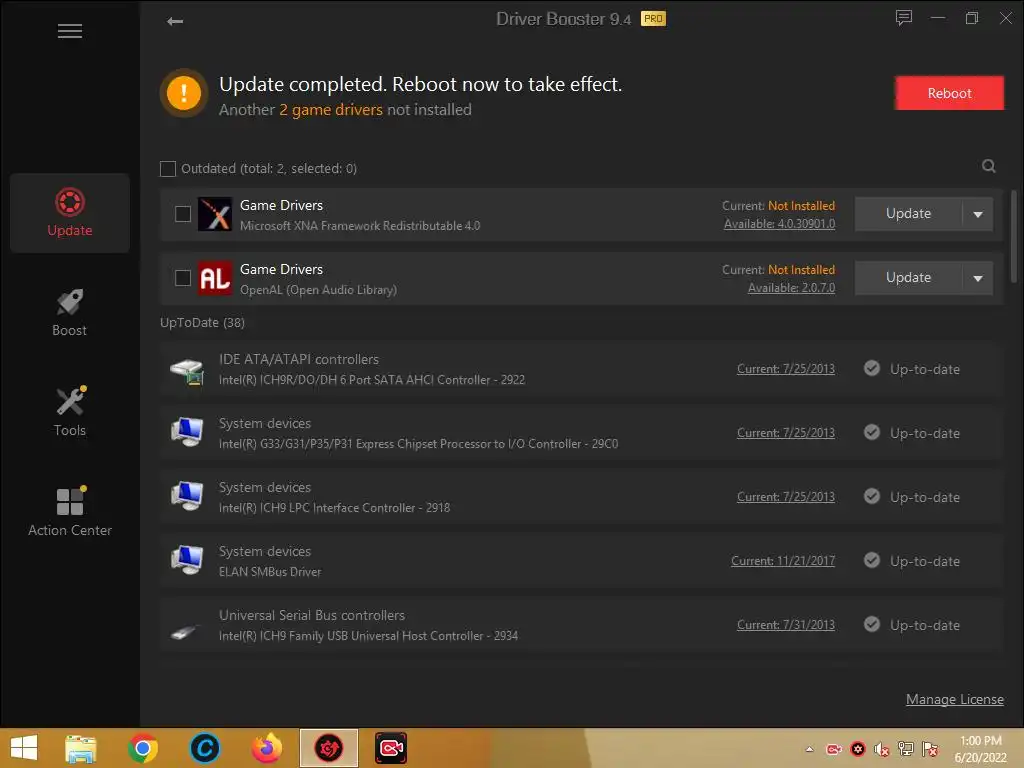Click the driver list vertical scrollbar
Image resolution: width=1024 pixels, height=768 pixels.
[x=1013, y=236]
